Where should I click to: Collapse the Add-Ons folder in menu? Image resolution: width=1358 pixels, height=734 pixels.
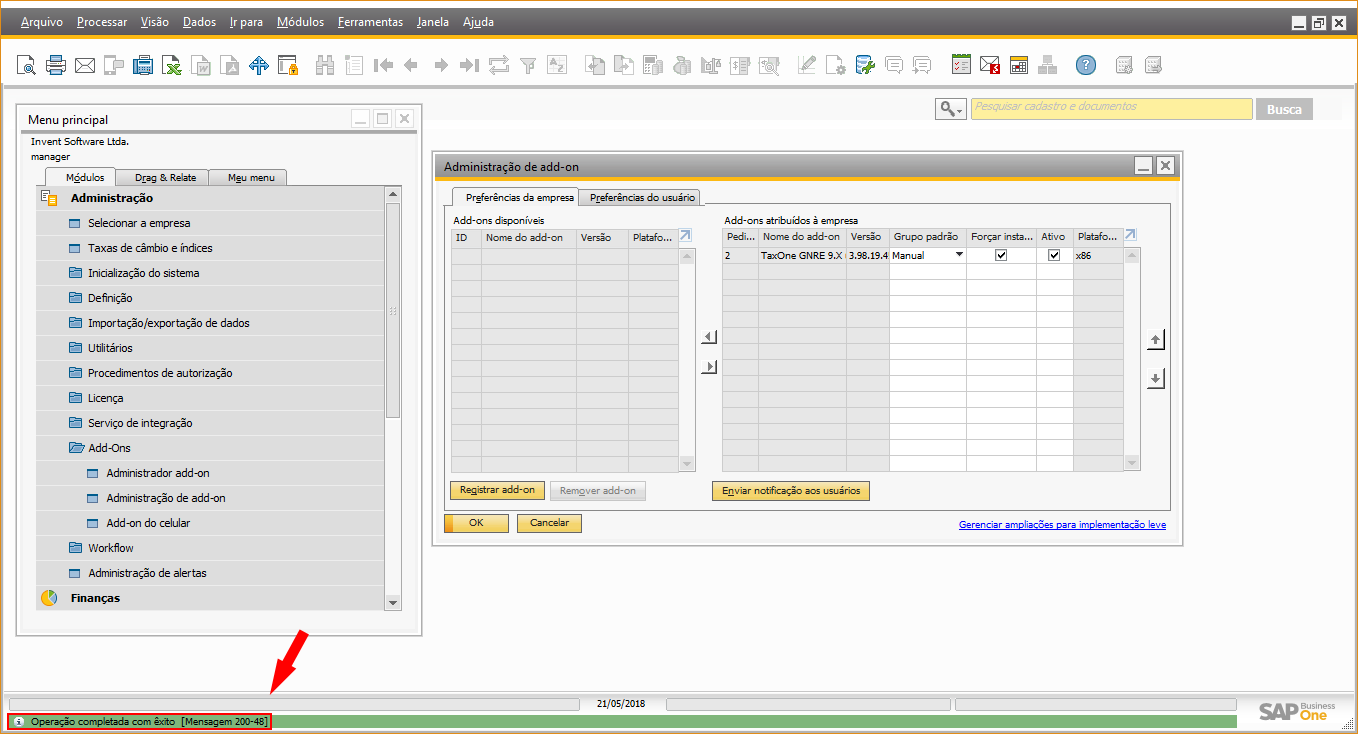77,448
